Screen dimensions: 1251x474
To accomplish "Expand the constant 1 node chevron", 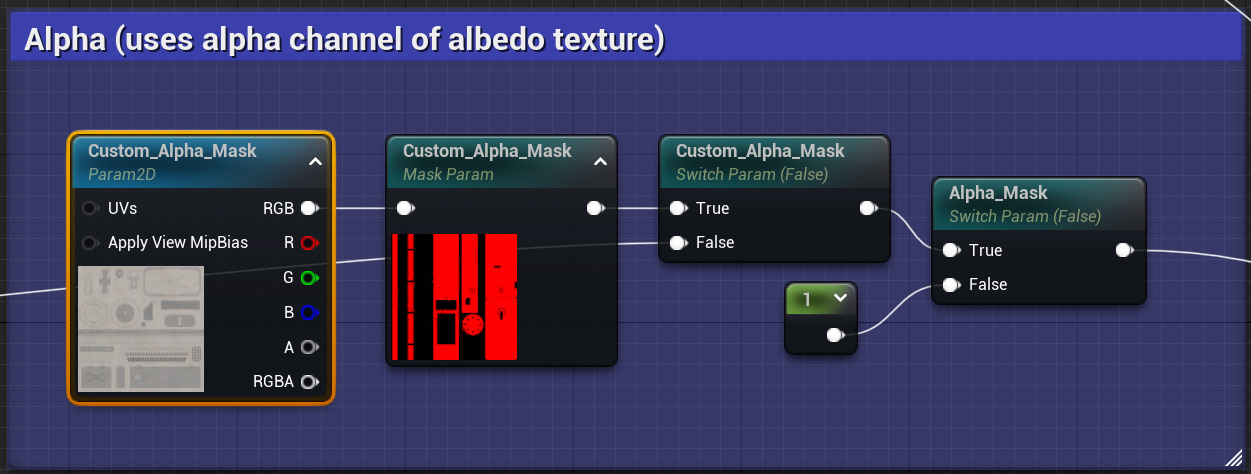I will 839,297.
